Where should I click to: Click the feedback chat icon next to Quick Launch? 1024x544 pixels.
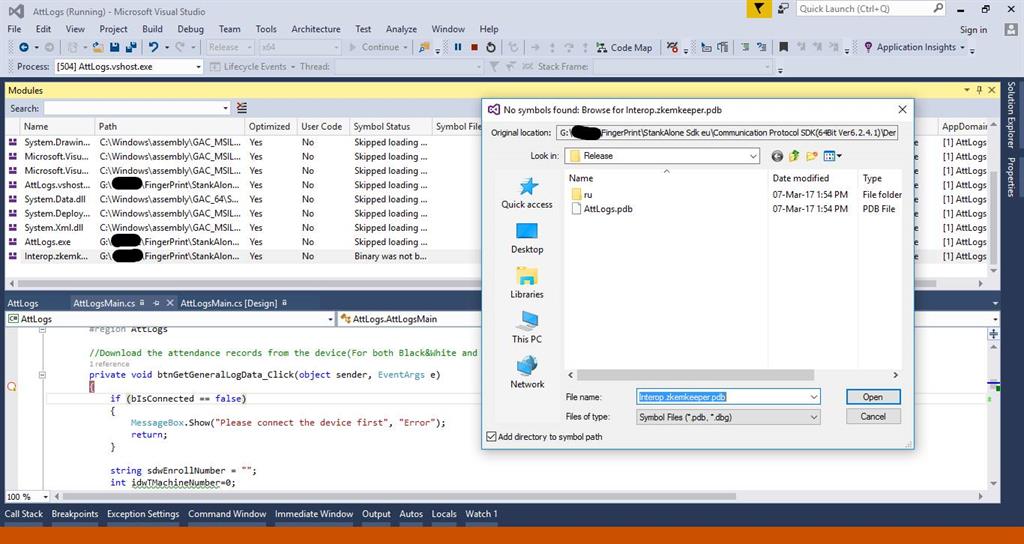pos(784,8)
